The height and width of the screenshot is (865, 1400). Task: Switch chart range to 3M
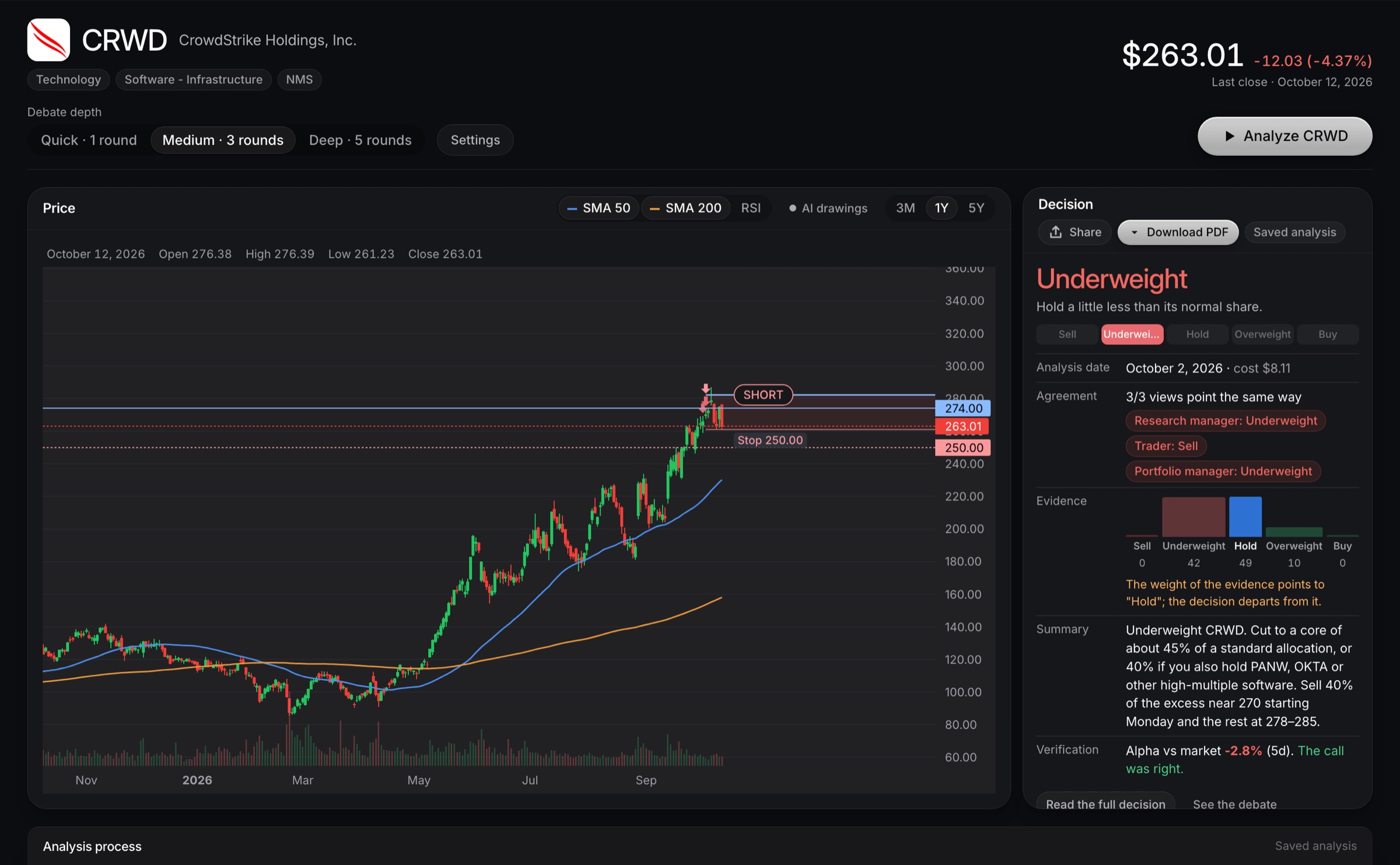(905, 208)
